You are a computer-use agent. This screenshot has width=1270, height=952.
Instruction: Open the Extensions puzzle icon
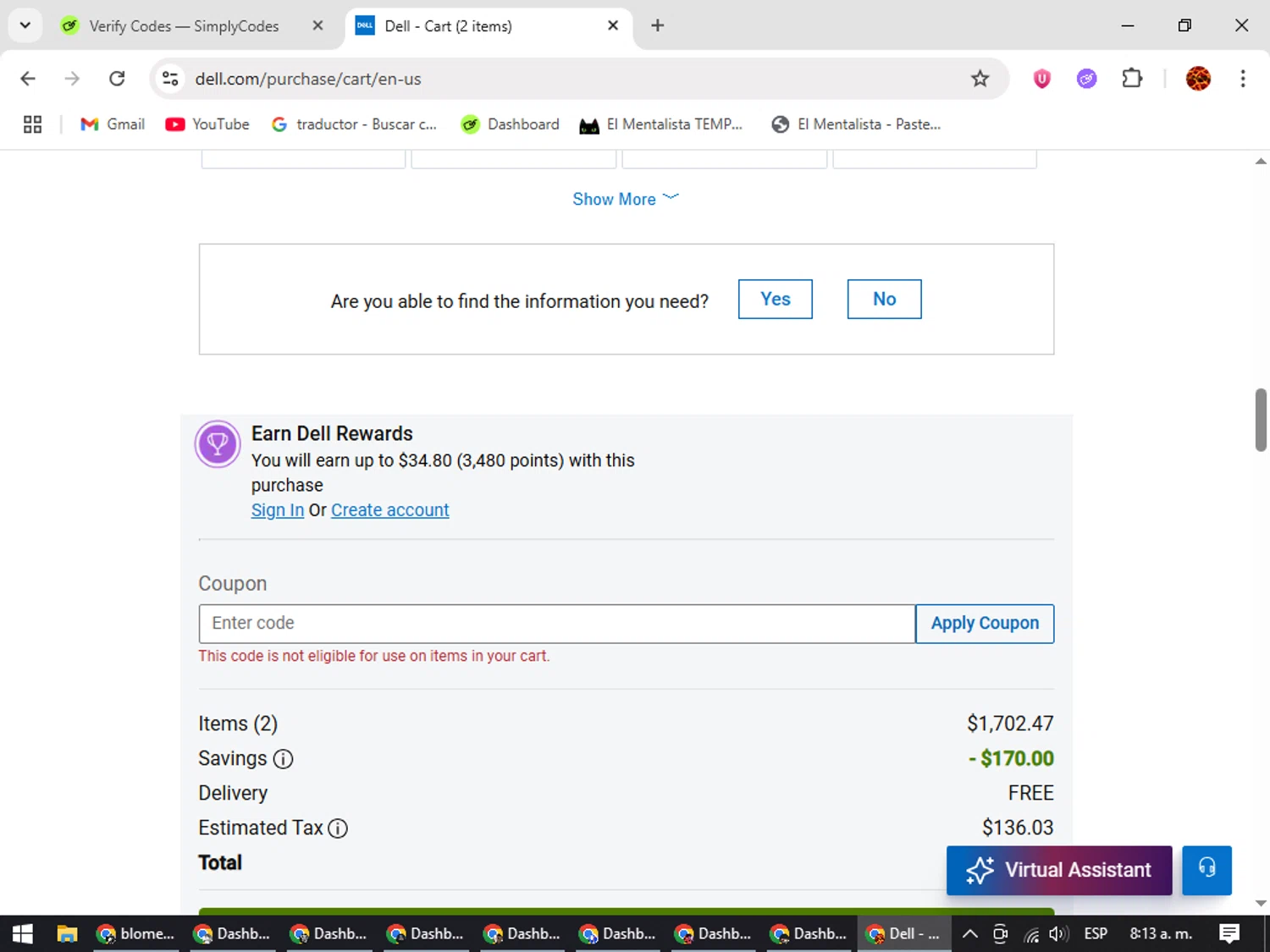point(1132,79)
